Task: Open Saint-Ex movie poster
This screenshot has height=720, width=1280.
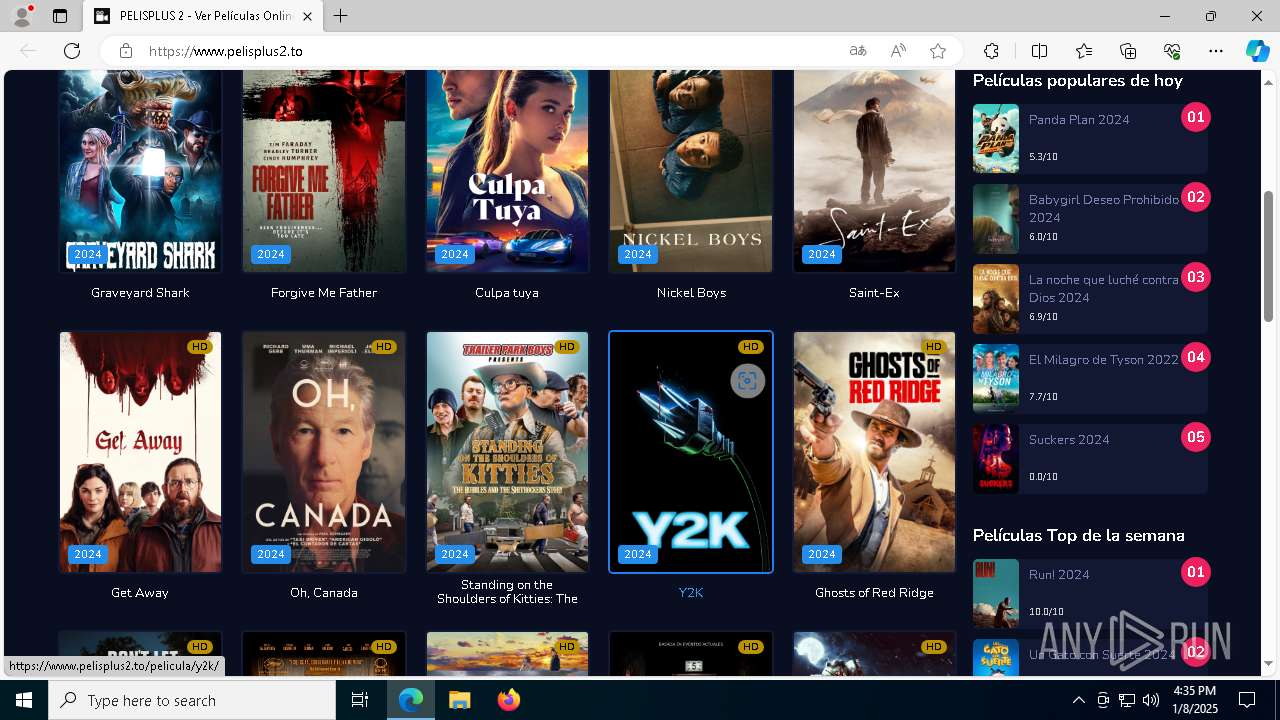Action: tap(874, 171)
